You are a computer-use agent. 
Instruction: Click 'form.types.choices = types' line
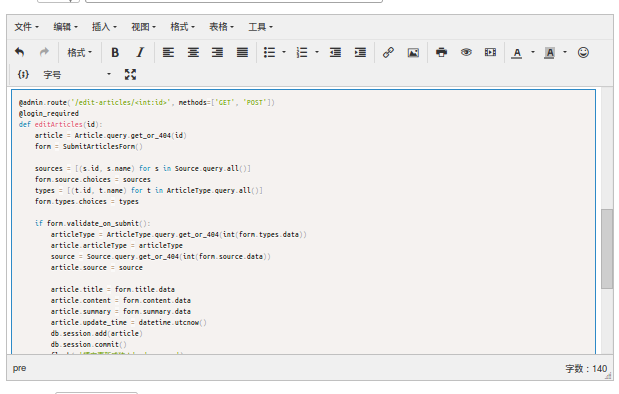(86, 201)
